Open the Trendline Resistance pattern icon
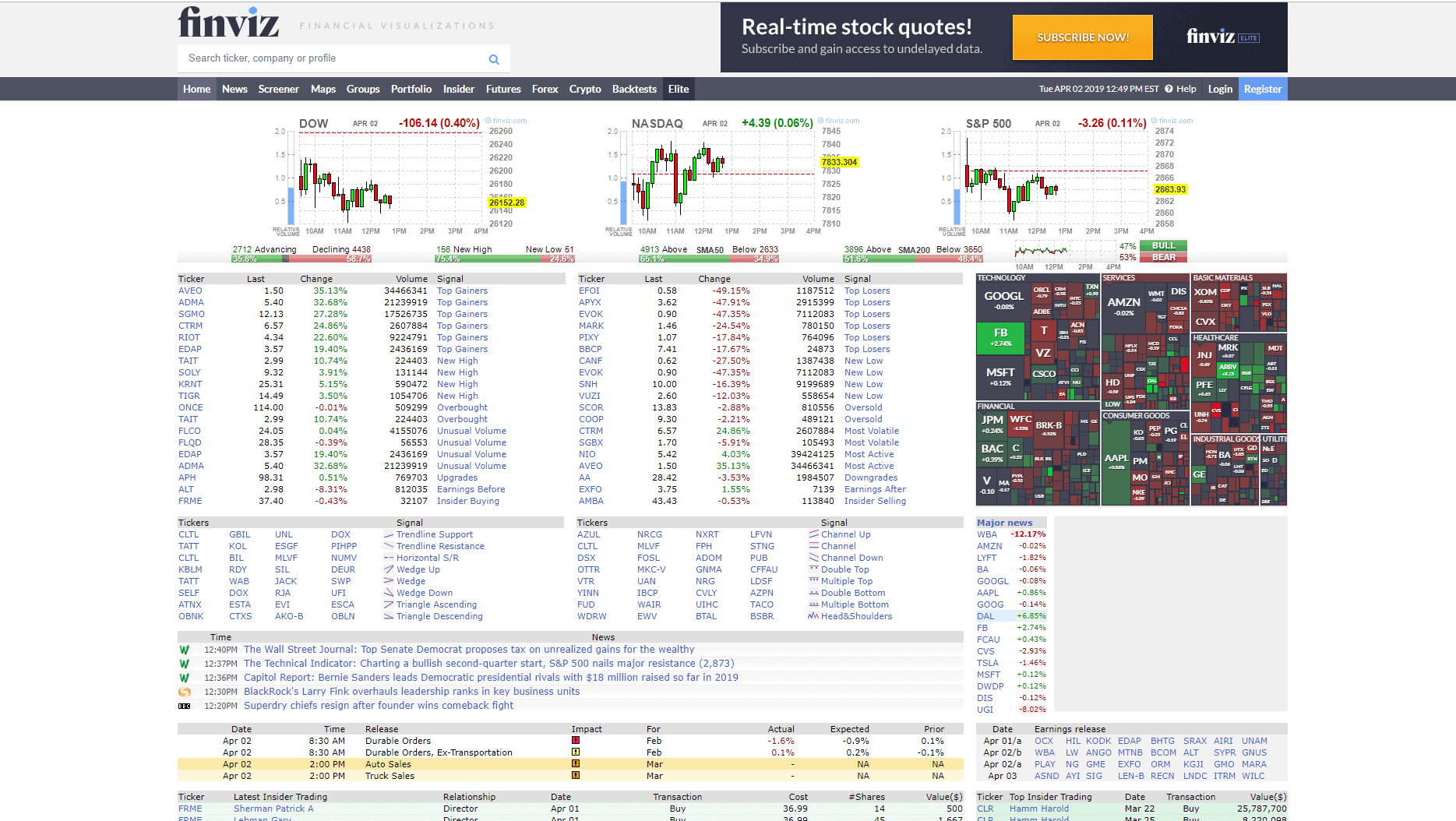Viewport: 1456px width, 821px height. pos(389,546)
